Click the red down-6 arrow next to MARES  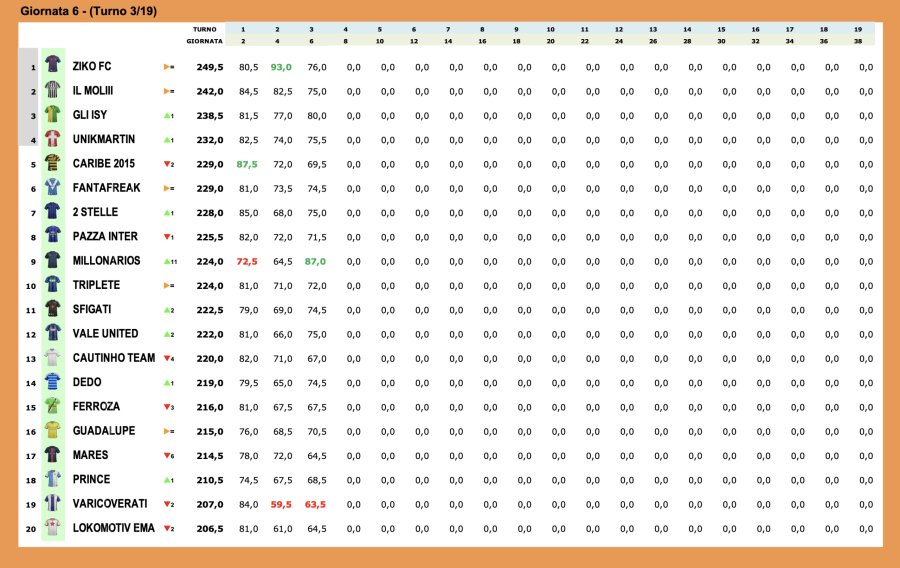point(169,456)
